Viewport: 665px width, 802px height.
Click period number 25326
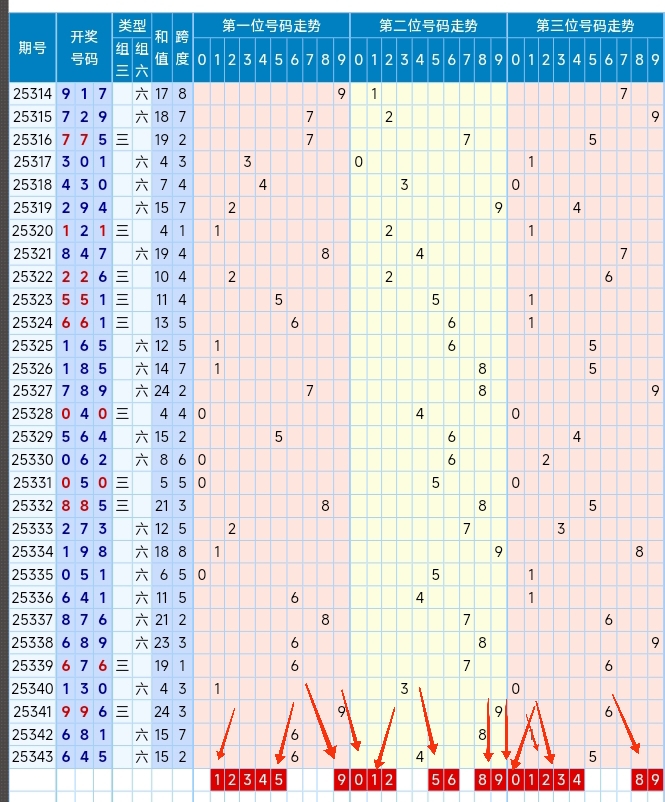pos(33,369)
